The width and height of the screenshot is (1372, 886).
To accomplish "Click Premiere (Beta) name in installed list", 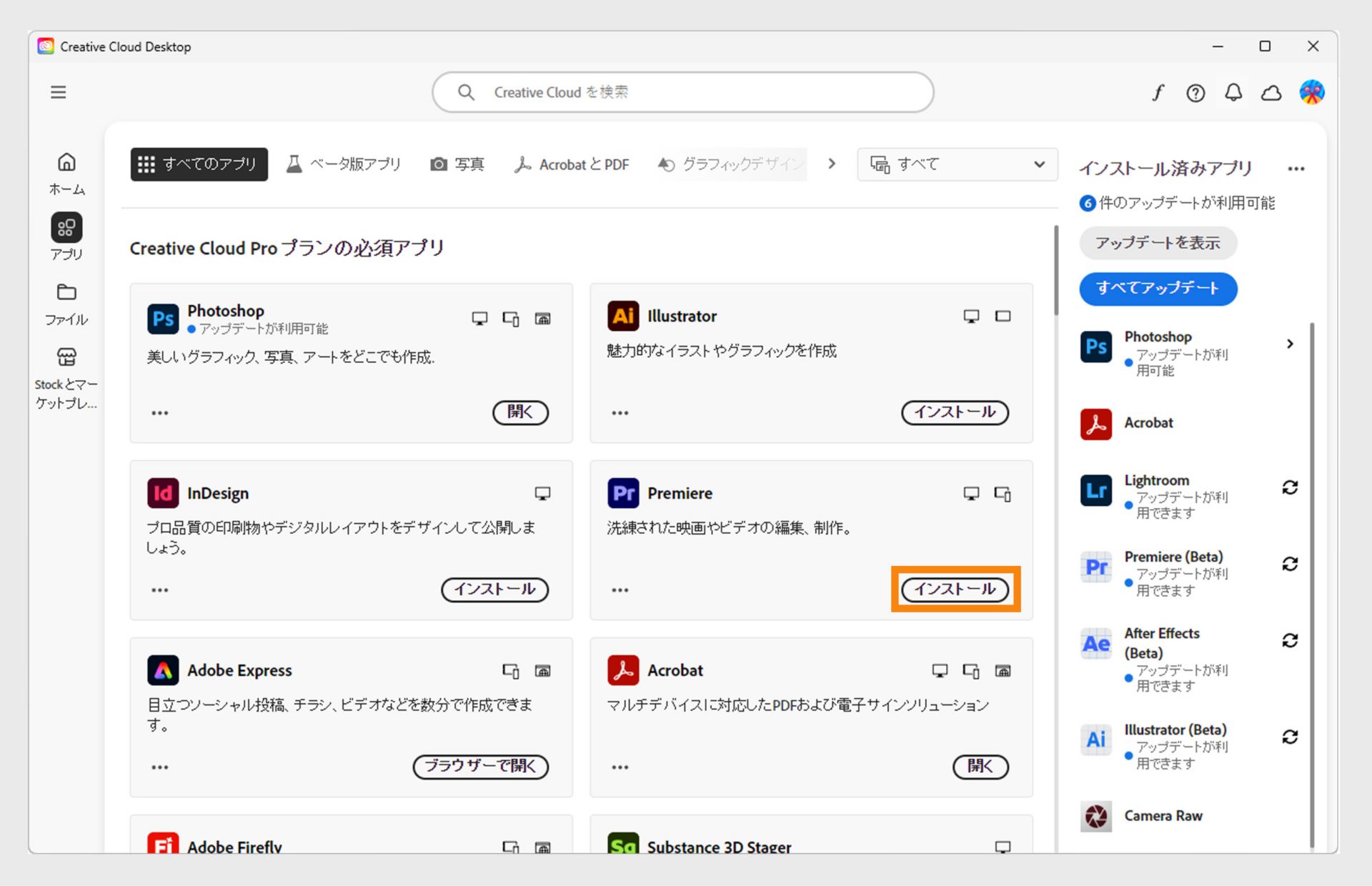I will click(1173, 557).
